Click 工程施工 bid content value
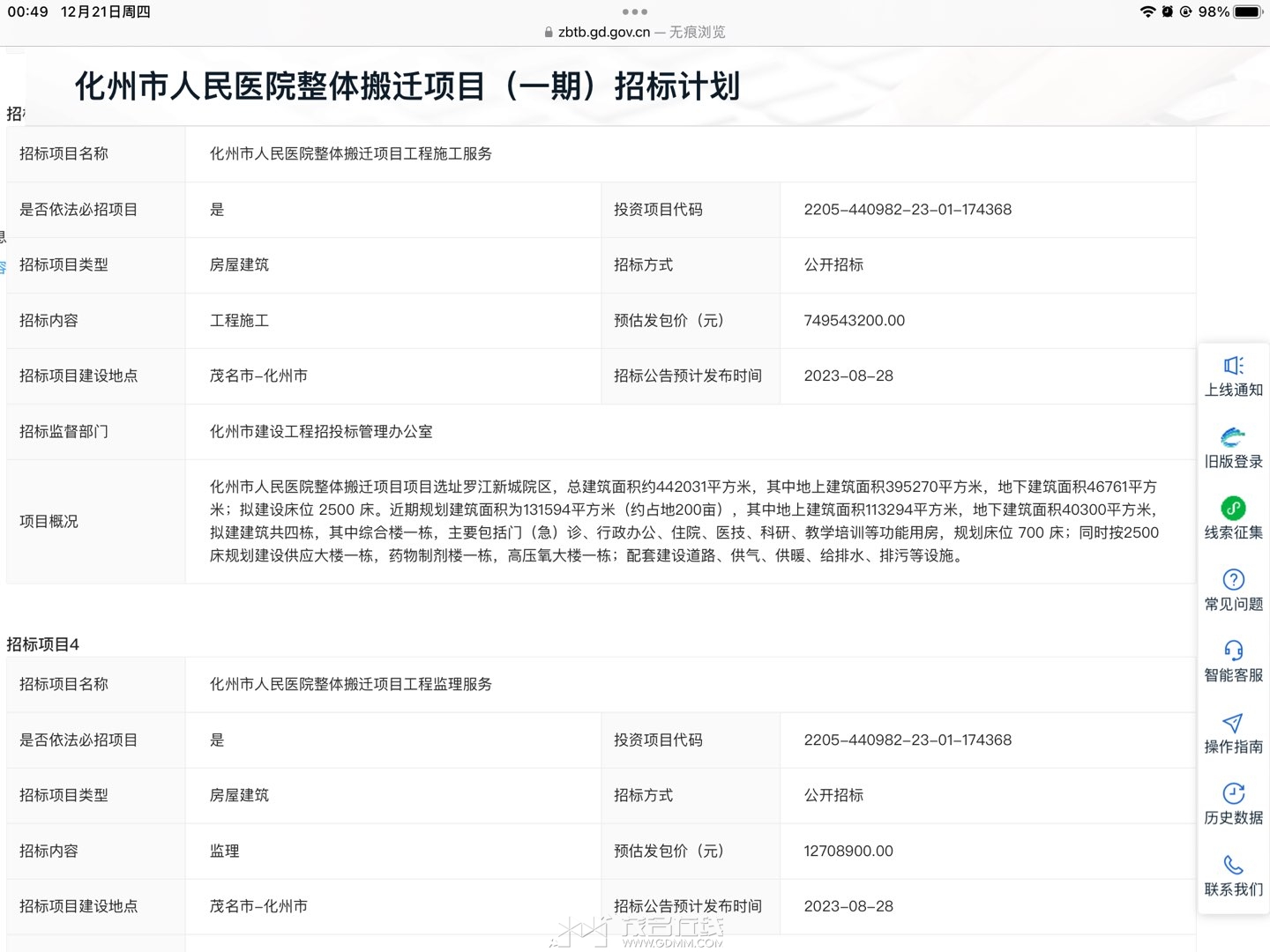 click(x=239, y=321)
